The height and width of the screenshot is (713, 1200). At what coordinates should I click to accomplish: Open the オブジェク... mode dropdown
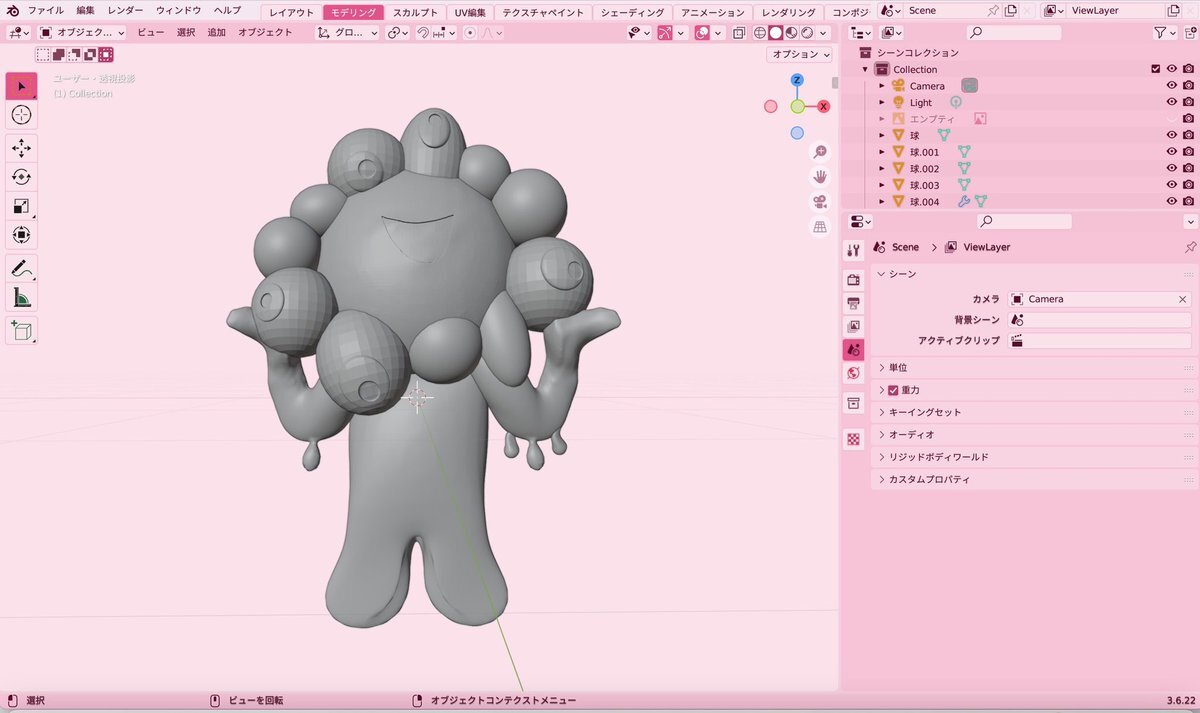click(x=81, y=33)
